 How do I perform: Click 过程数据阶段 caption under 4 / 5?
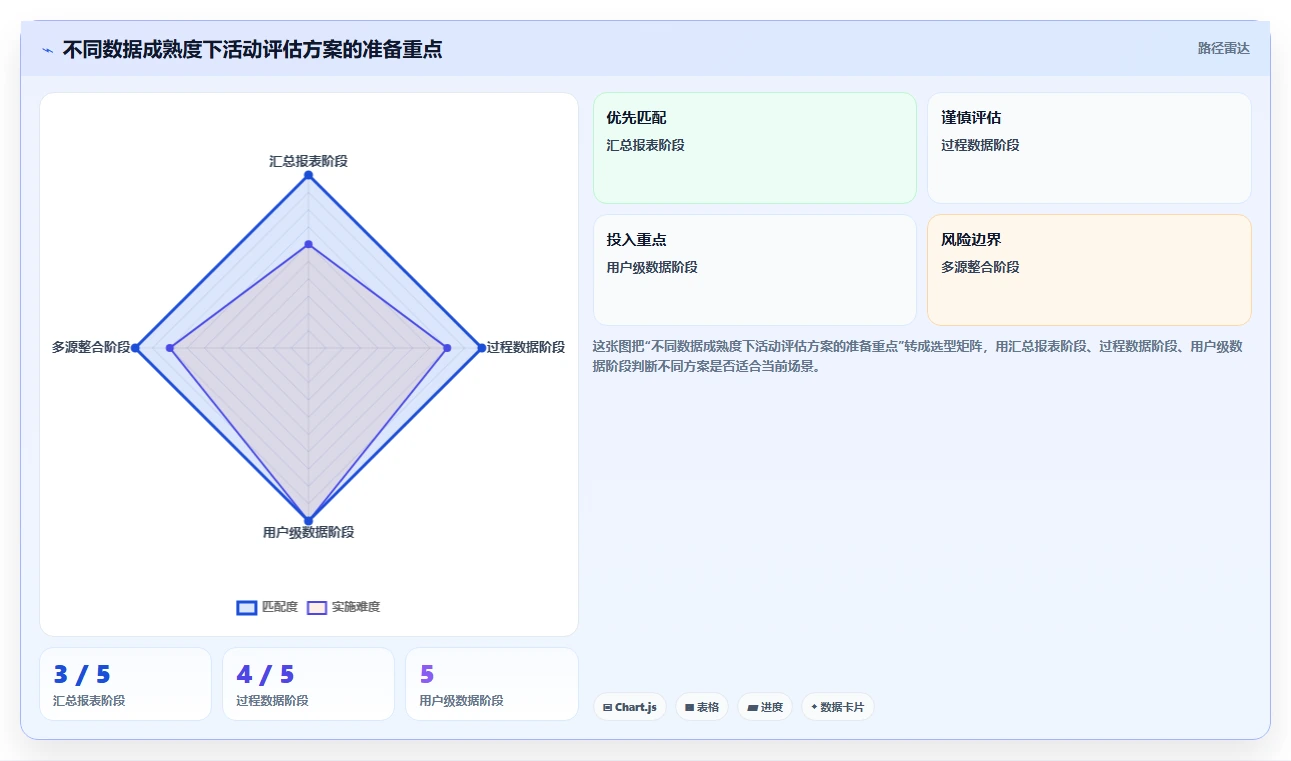(x=272, y=701)
